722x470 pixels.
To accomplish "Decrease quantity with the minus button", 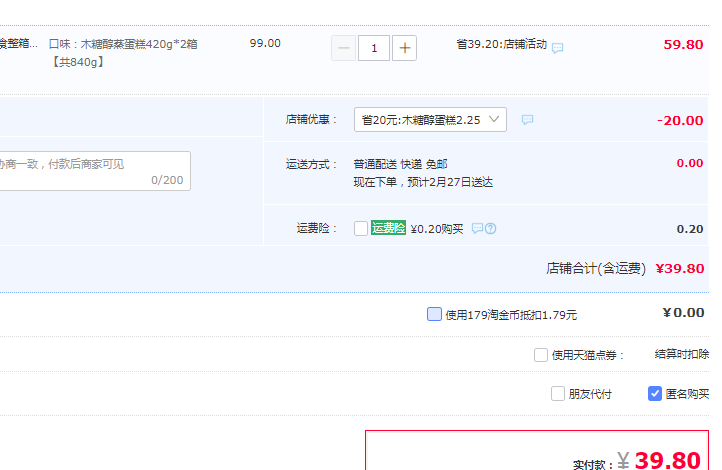I will tap(344, 48).
